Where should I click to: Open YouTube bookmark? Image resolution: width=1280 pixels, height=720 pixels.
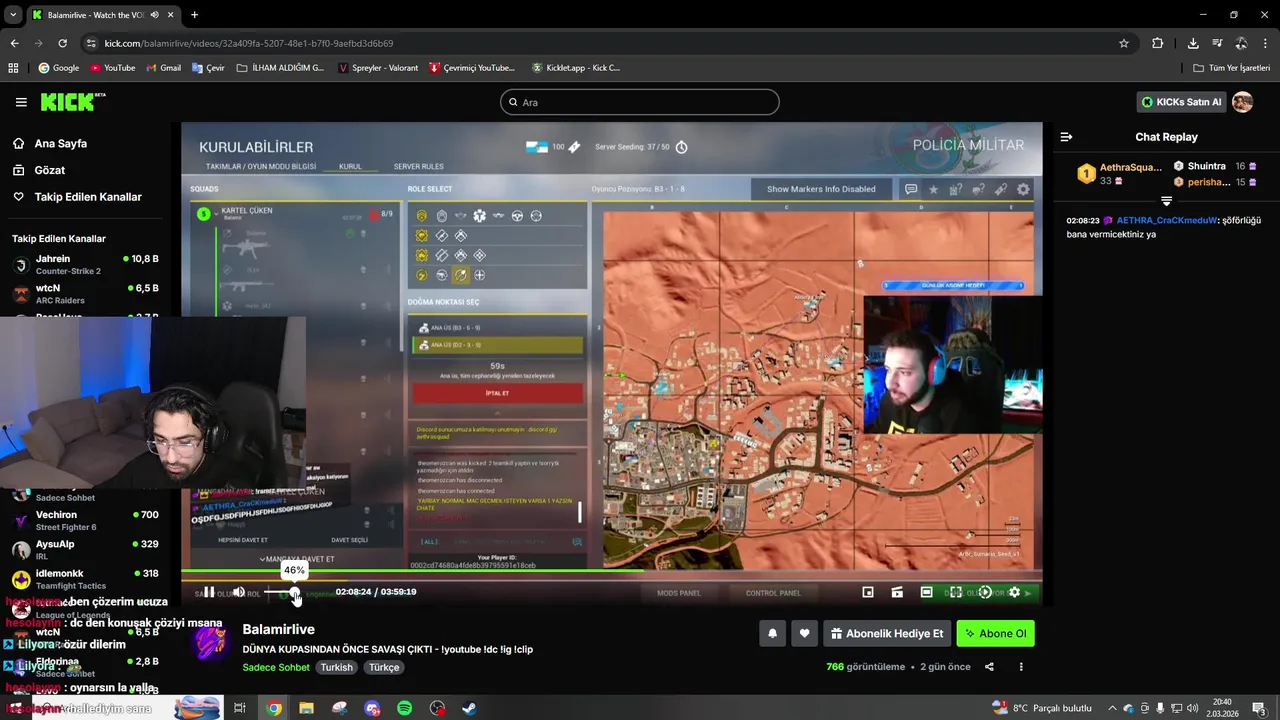click(112, 68)
